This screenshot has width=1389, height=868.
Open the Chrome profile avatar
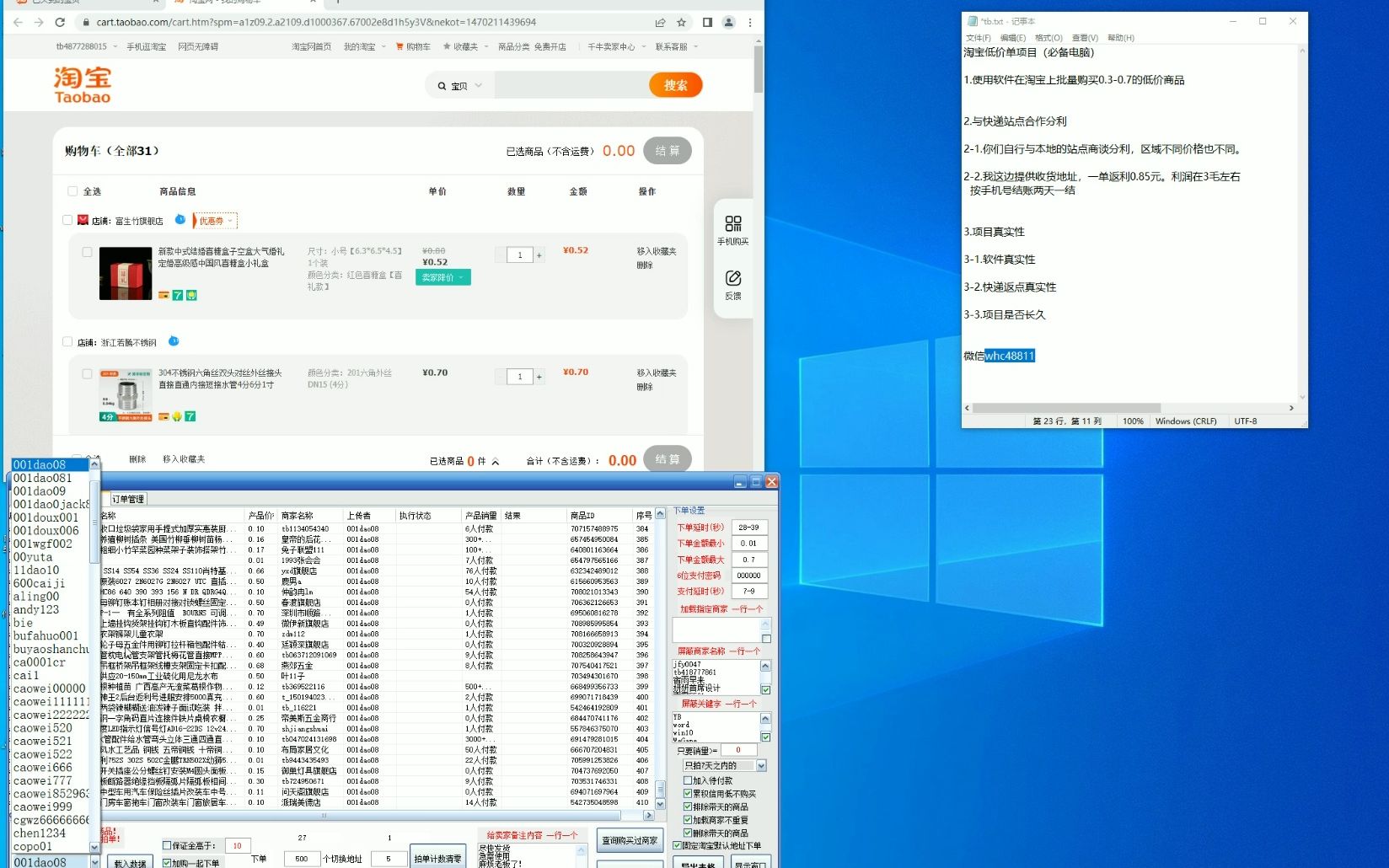(x=728, y=23)
